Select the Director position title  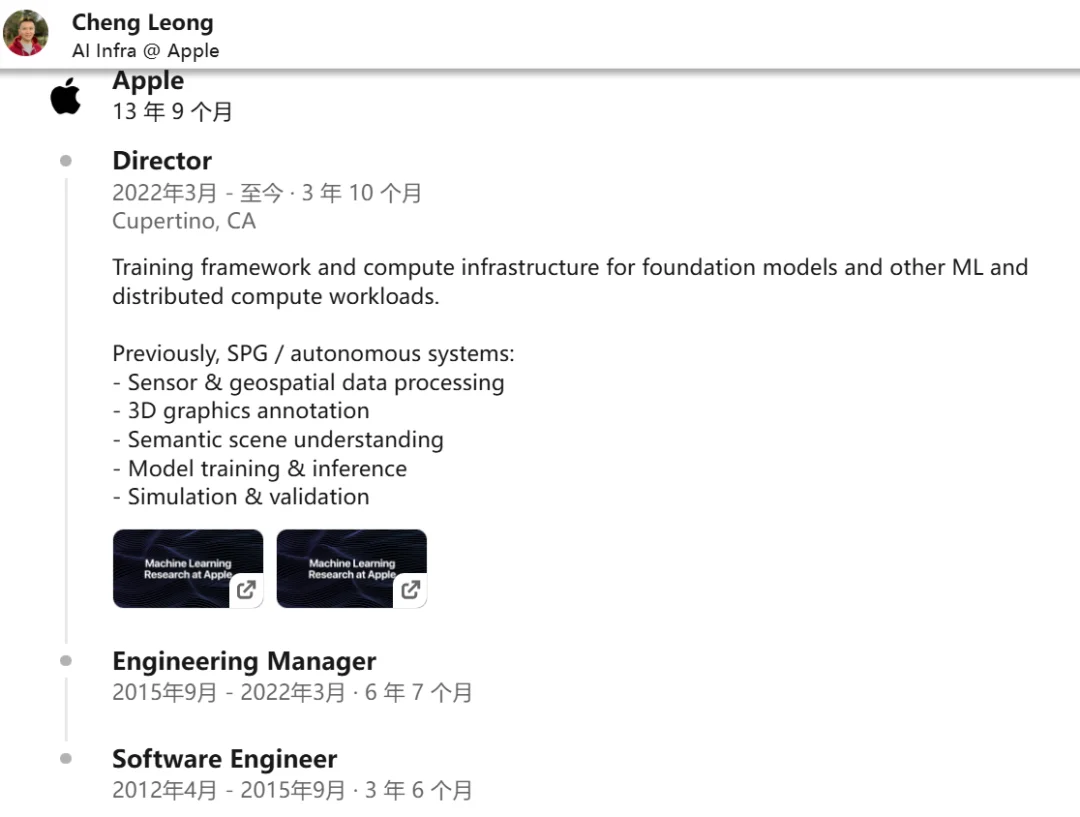[x=162, y=161]
